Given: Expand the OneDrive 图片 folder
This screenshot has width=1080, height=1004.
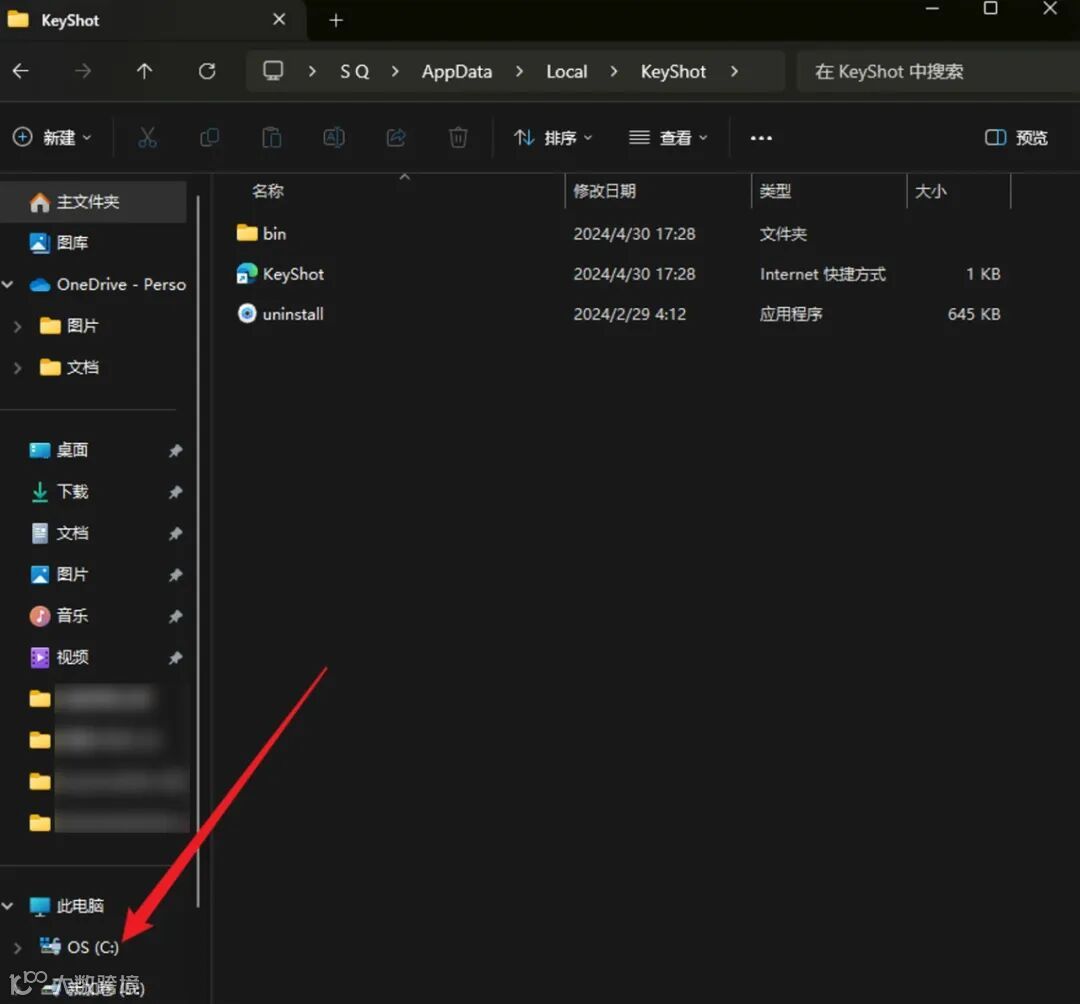Looking at the screenshot, I should point(18,326).
